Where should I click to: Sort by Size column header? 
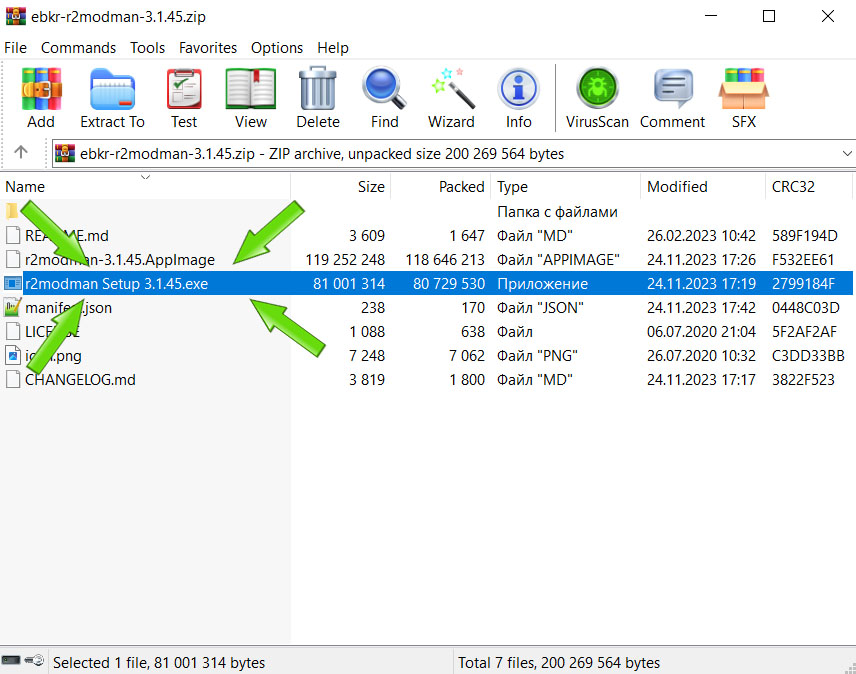tap(341, 187)
